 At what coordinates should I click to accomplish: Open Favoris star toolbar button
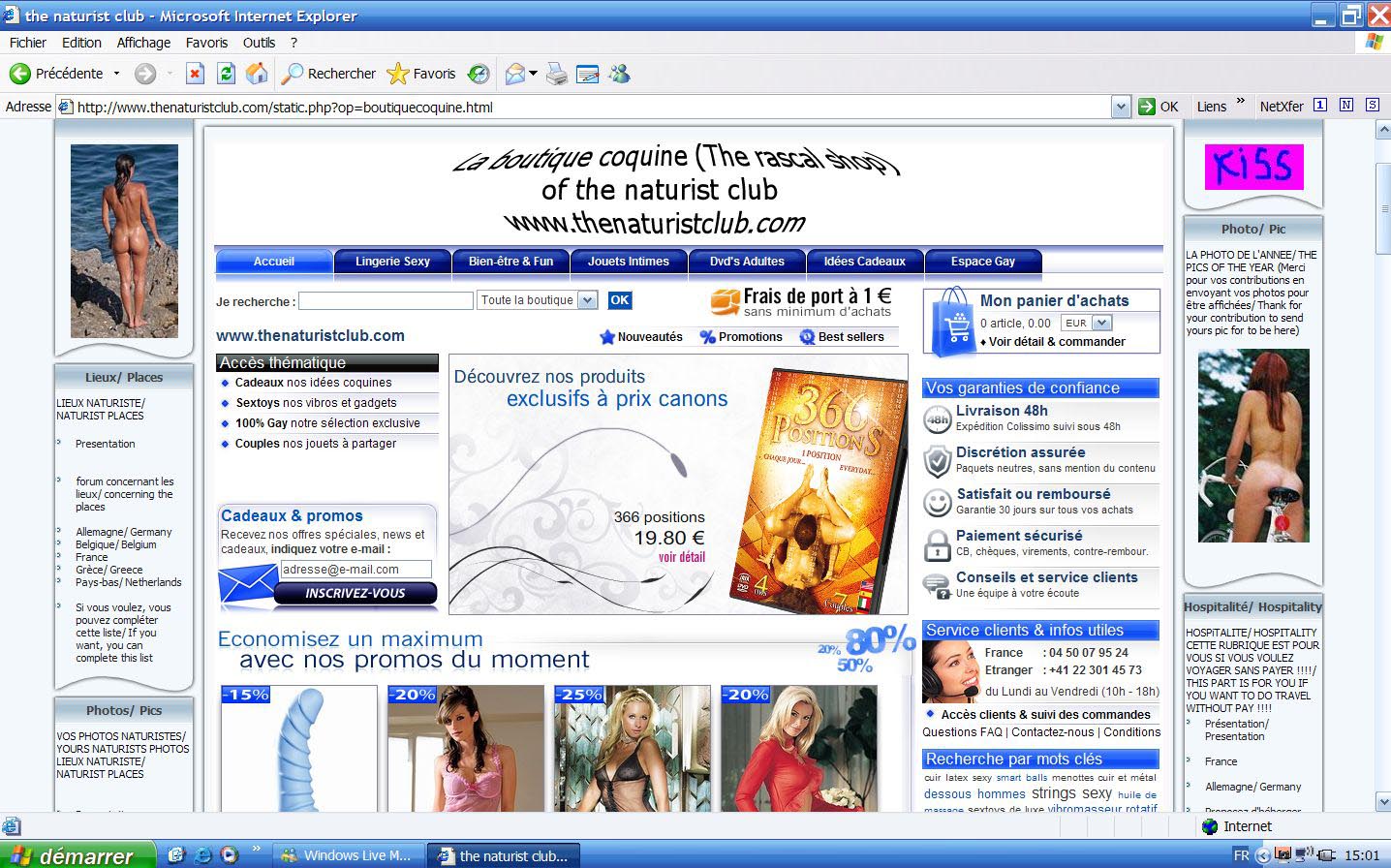(x=420, y=74)
